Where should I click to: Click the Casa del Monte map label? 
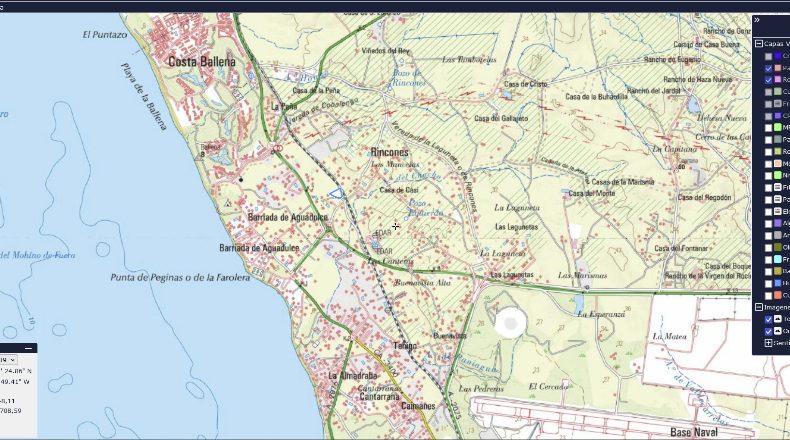pos(591,193)
